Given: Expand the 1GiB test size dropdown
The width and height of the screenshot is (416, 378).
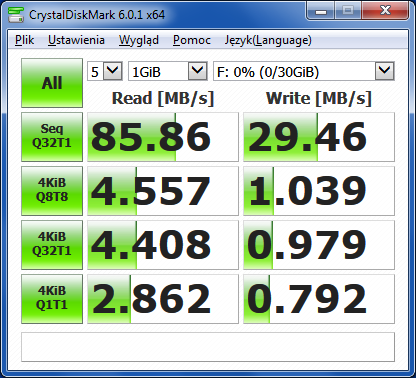Looking at the screenshot, I should coord(168,71).
